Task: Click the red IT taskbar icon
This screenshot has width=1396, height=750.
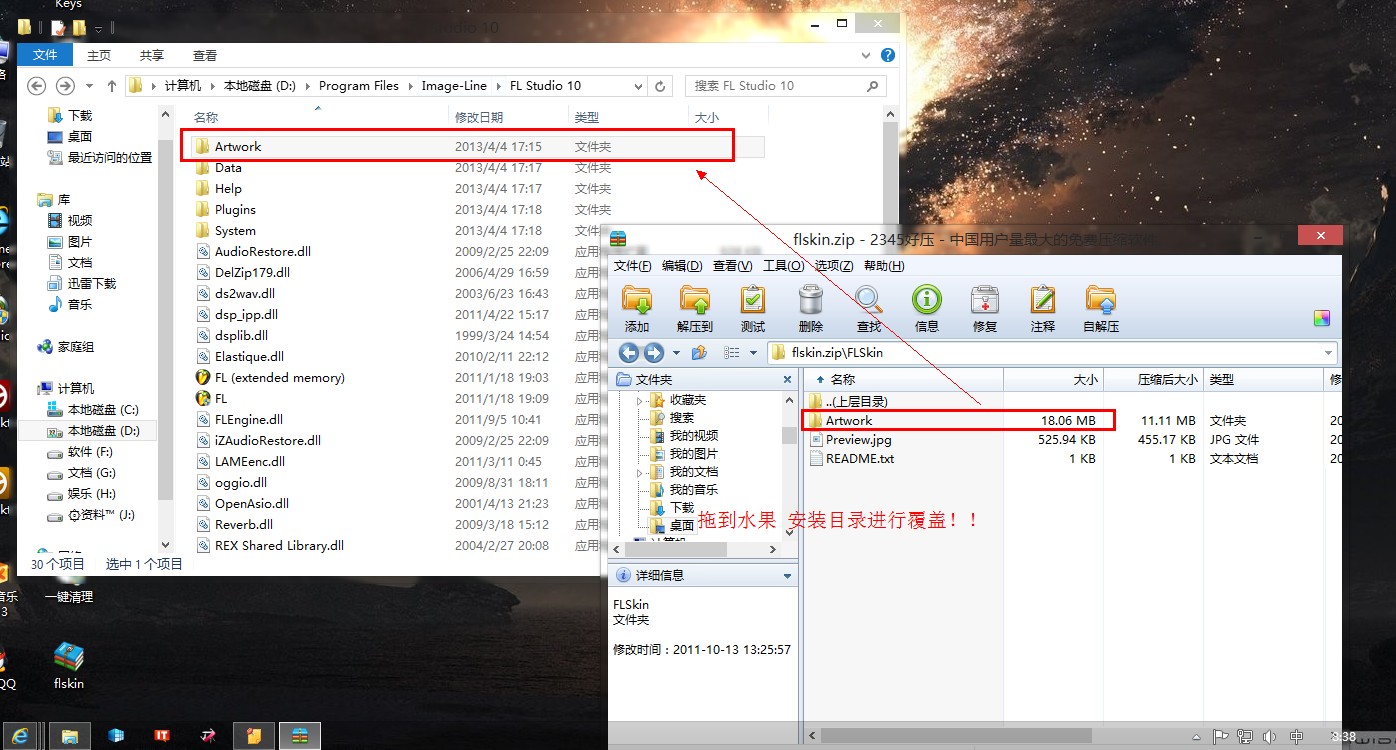Action: pyautogui.click(x=162, y=735)
